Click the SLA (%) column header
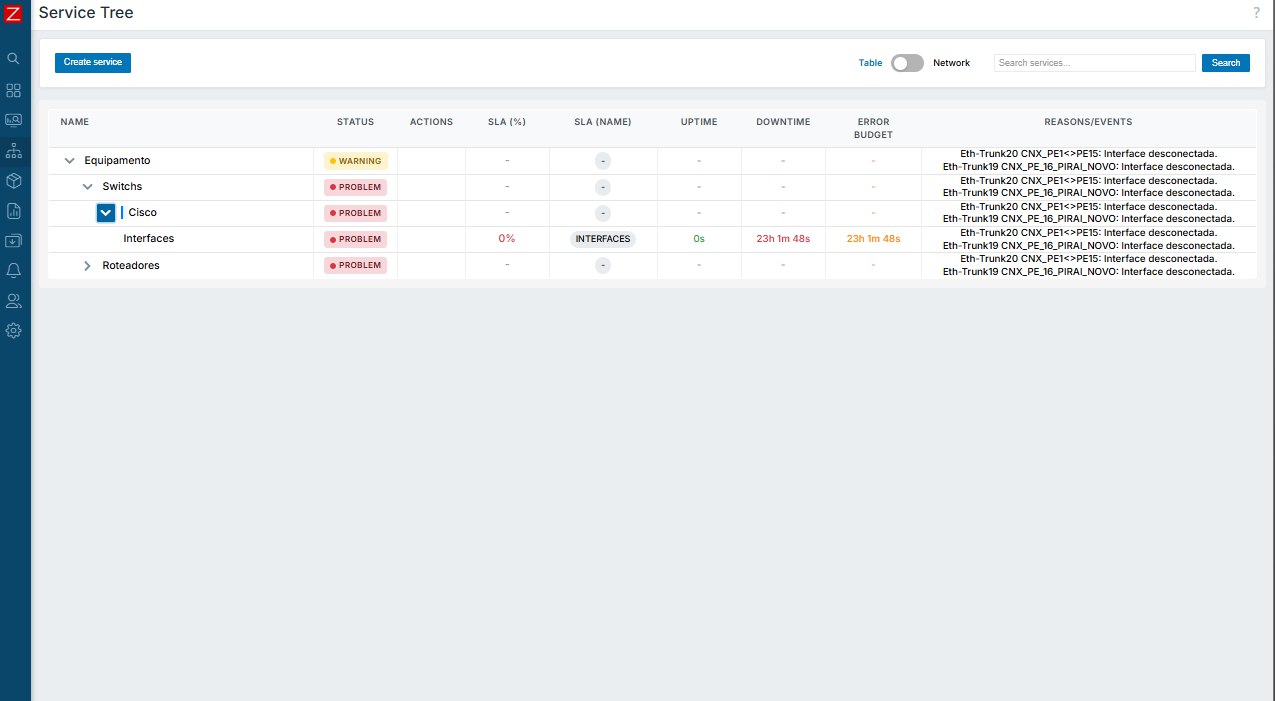This screenshot has width=1275, height=701. 507,122
